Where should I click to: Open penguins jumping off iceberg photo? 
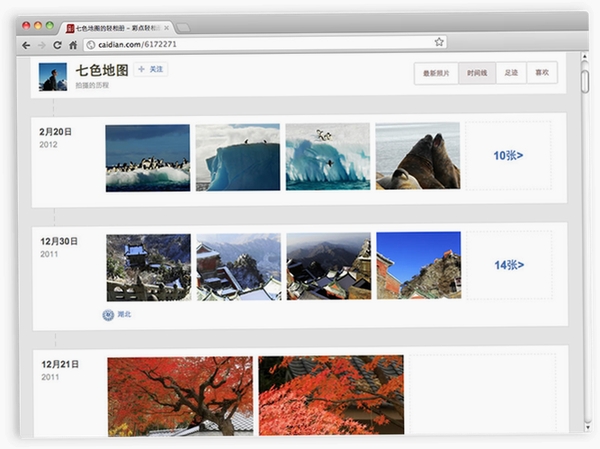click(328, 156)
